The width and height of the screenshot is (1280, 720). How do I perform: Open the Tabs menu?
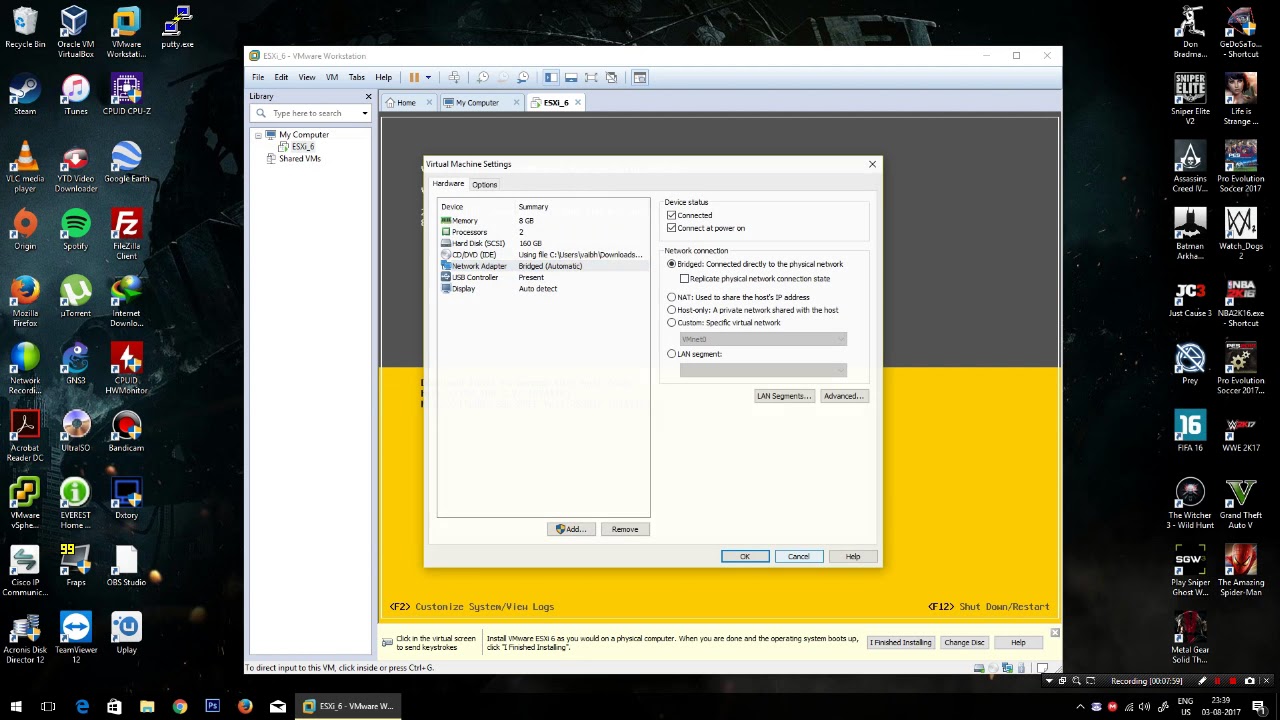click(357, 77)
